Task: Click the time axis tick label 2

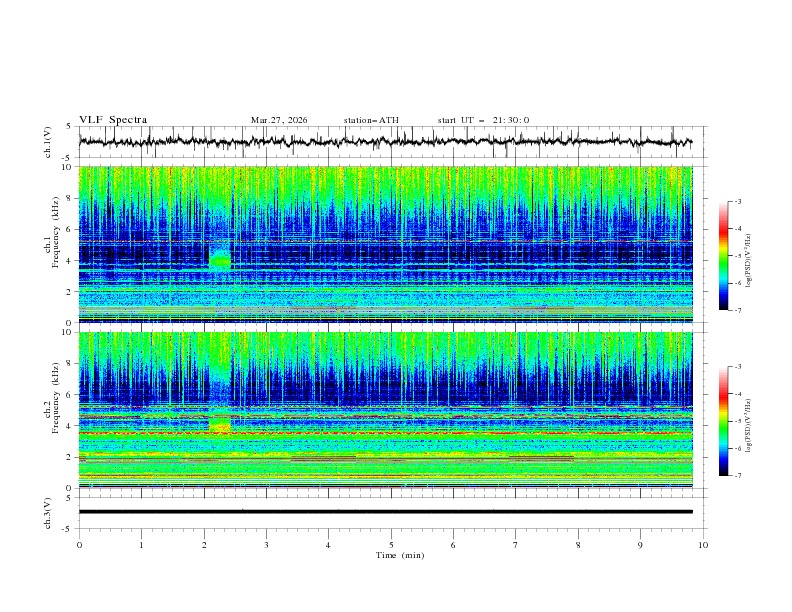Action: (204, 545)
